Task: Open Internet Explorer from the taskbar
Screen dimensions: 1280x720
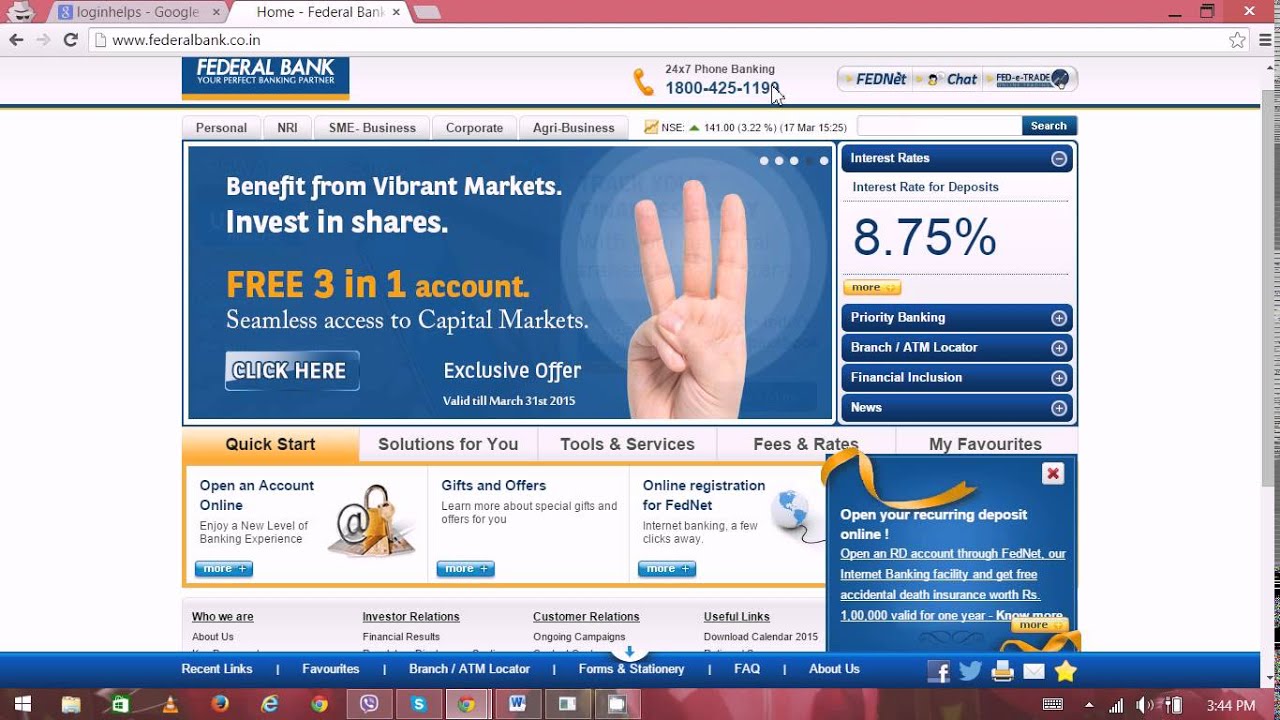Action: (x=270, y=704)
